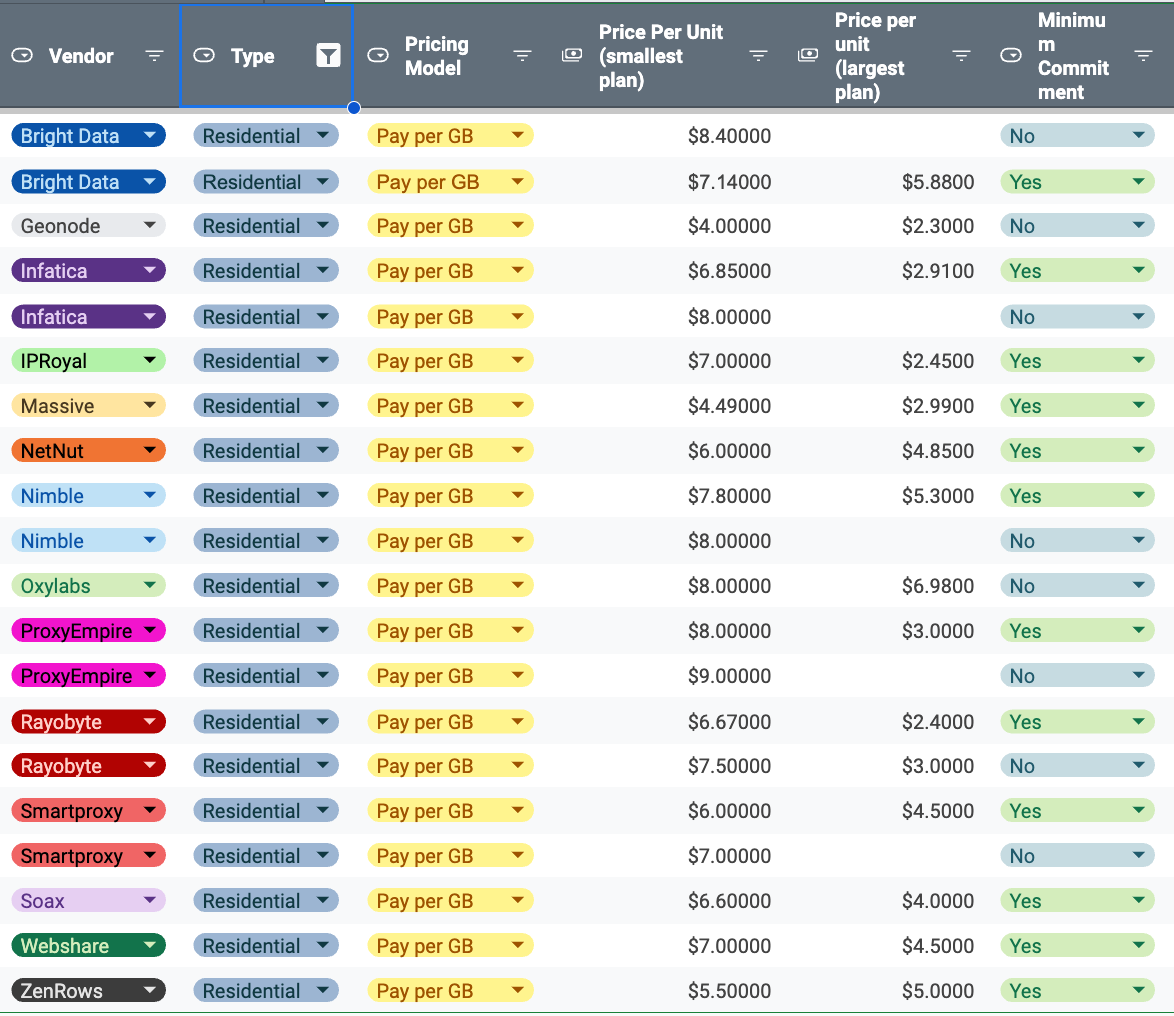
Task: Select the Price per unit (largest plan) header
Action: click(x=875, y=55)
